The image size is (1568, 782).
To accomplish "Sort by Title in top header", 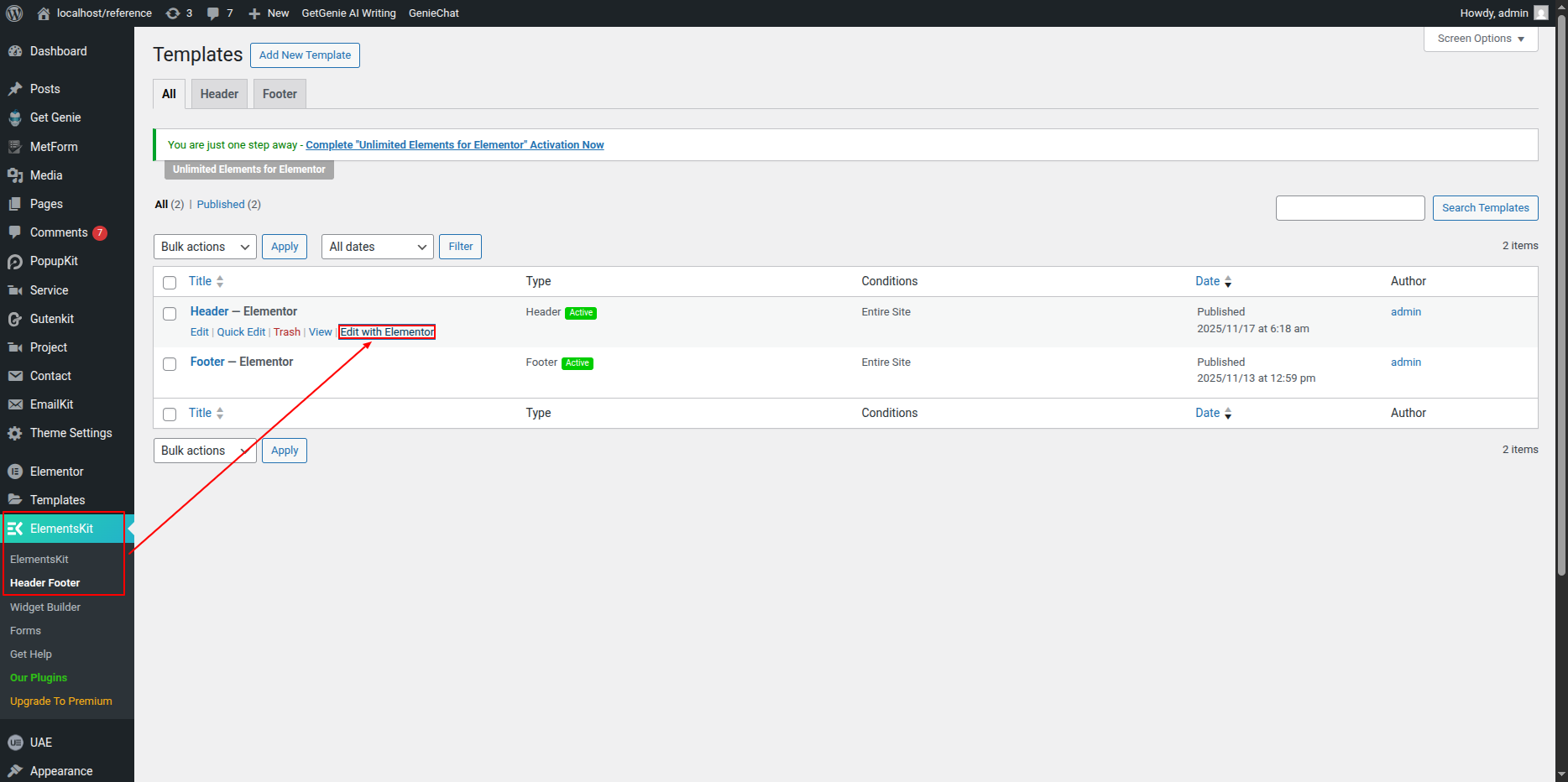I will 206,281.
